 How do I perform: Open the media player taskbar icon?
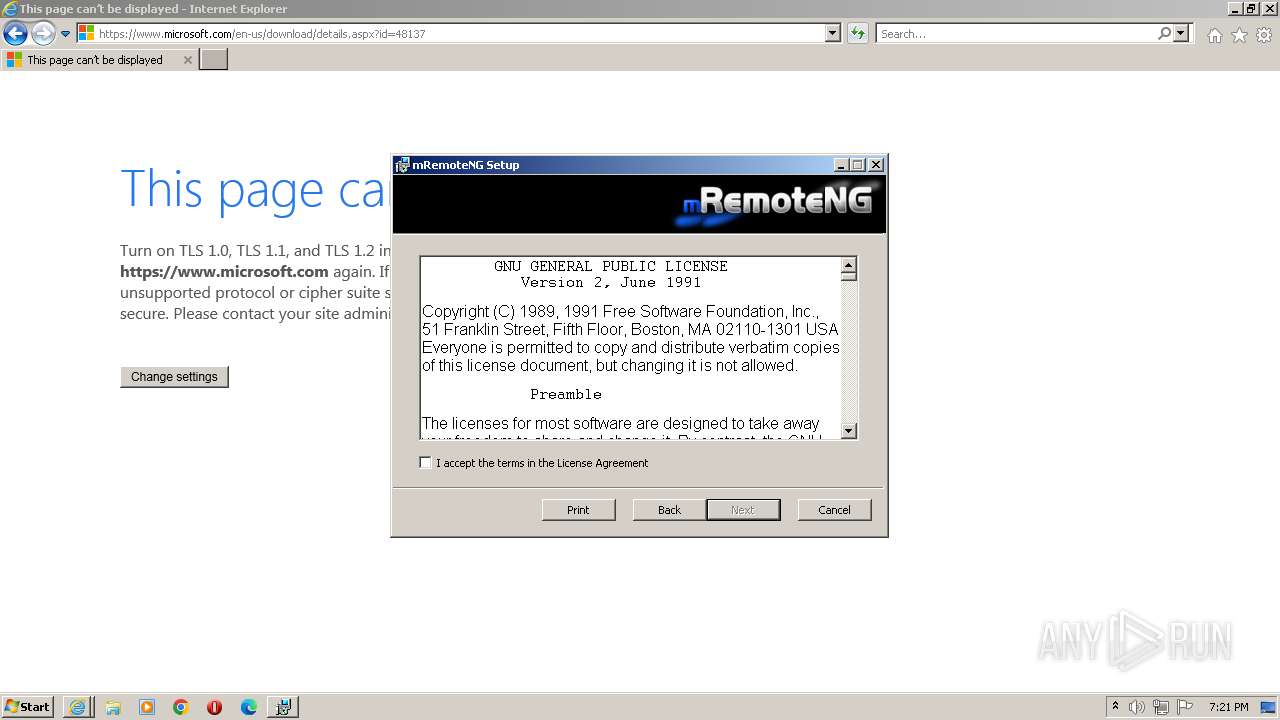147,707
